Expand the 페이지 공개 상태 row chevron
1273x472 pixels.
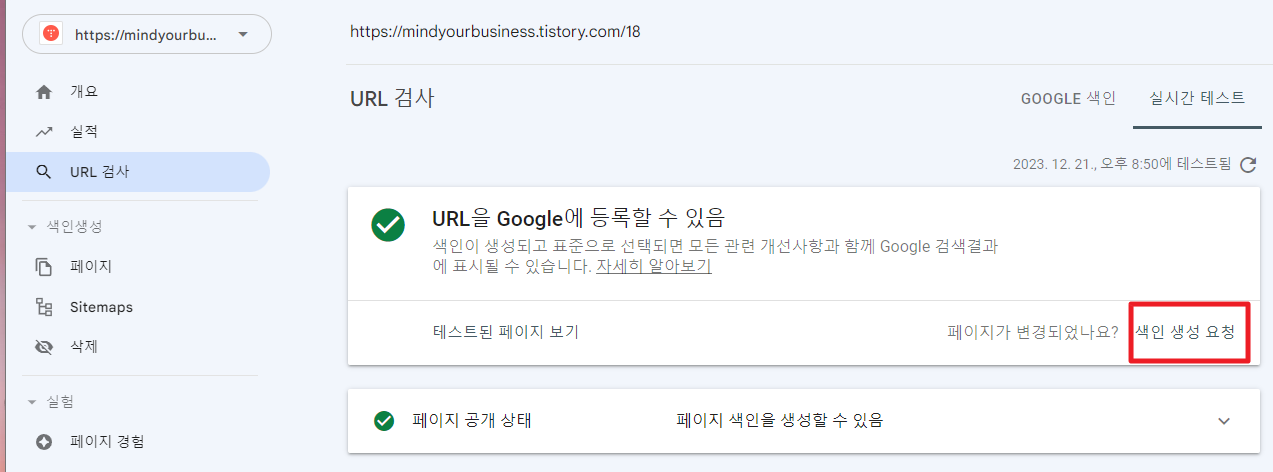pyautogui.click(x=1224, y=421)
